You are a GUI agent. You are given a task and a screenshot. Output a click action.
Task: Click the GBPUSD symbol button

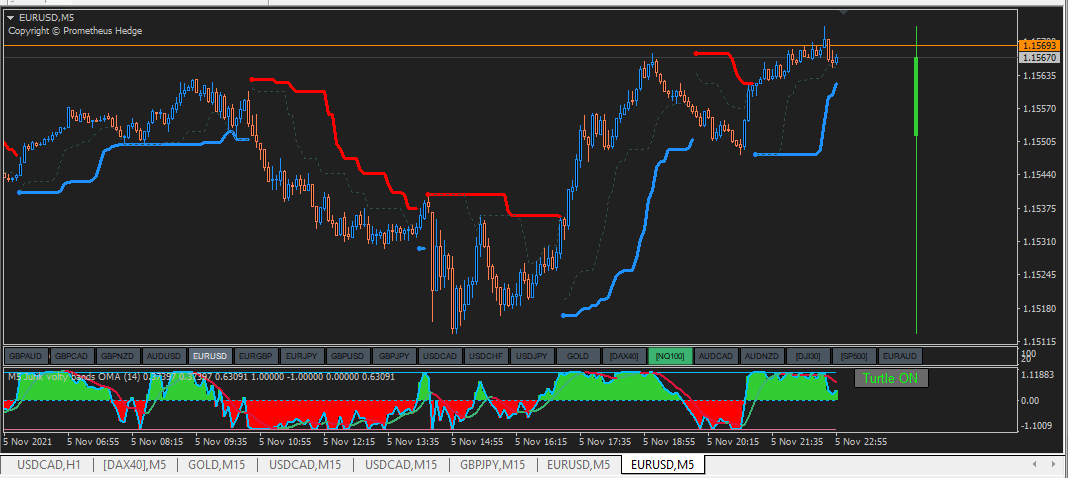tap(348, 356)
